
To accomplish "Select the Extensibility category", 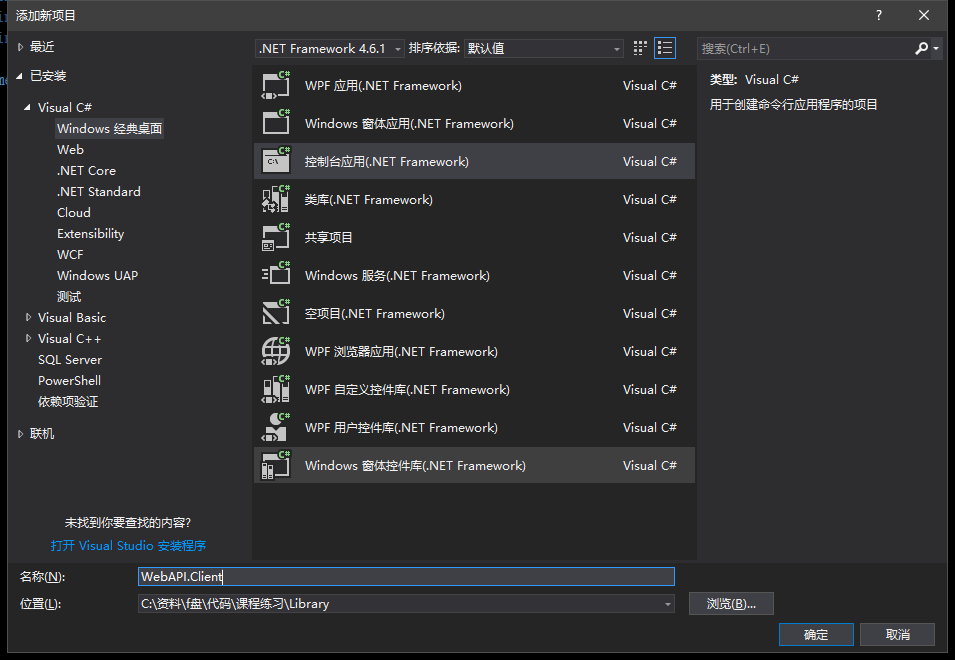I will click(x=91, y=234).
